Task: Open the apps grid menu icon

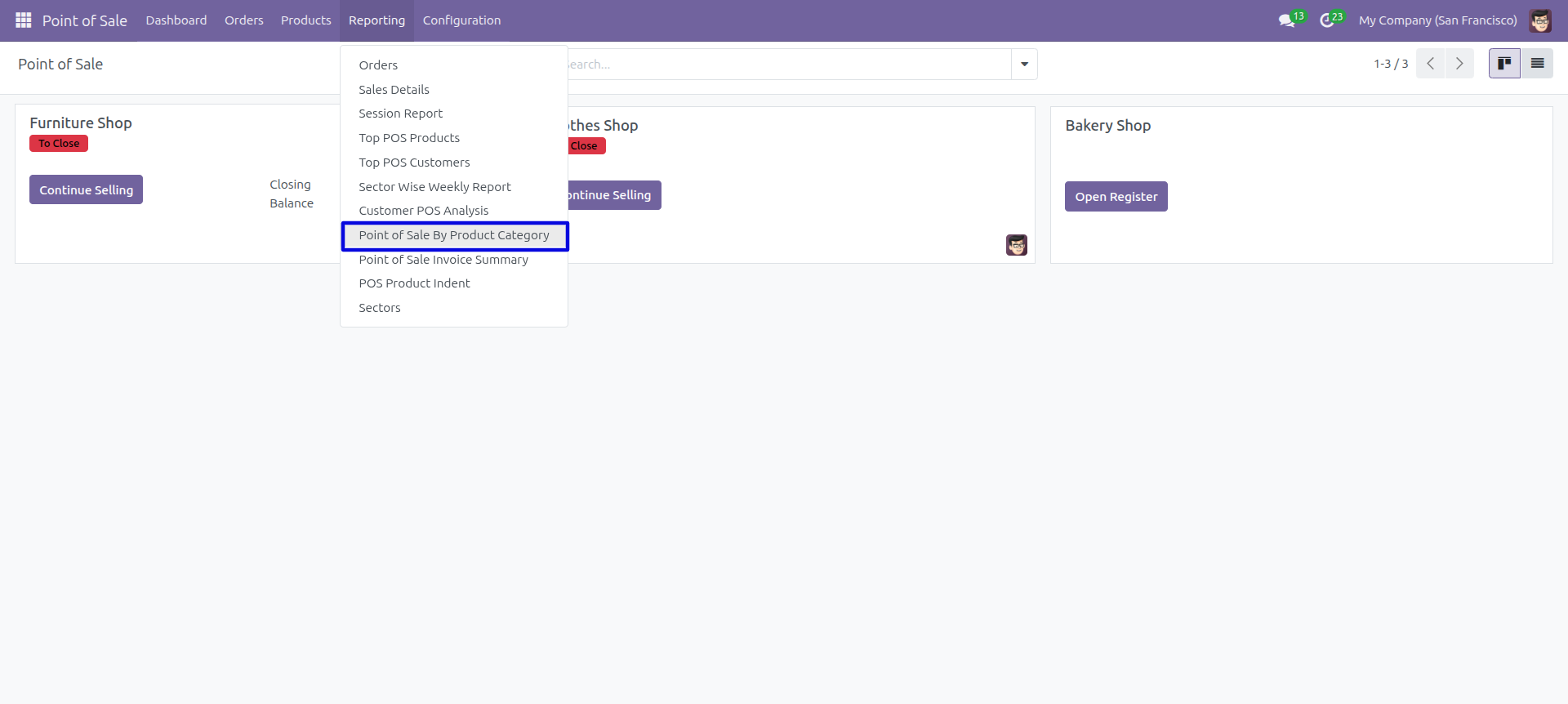Action: click(24, 20)
